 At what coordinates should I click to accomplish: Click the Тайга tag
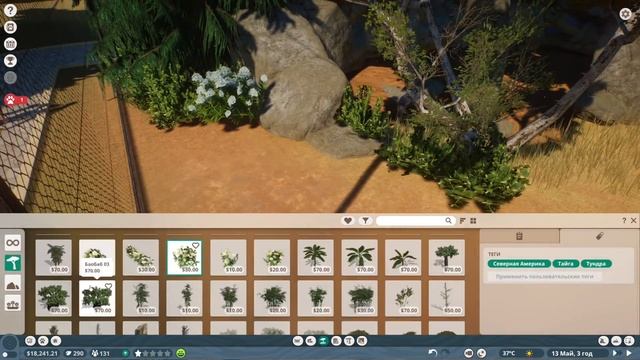tap(566, 264)
